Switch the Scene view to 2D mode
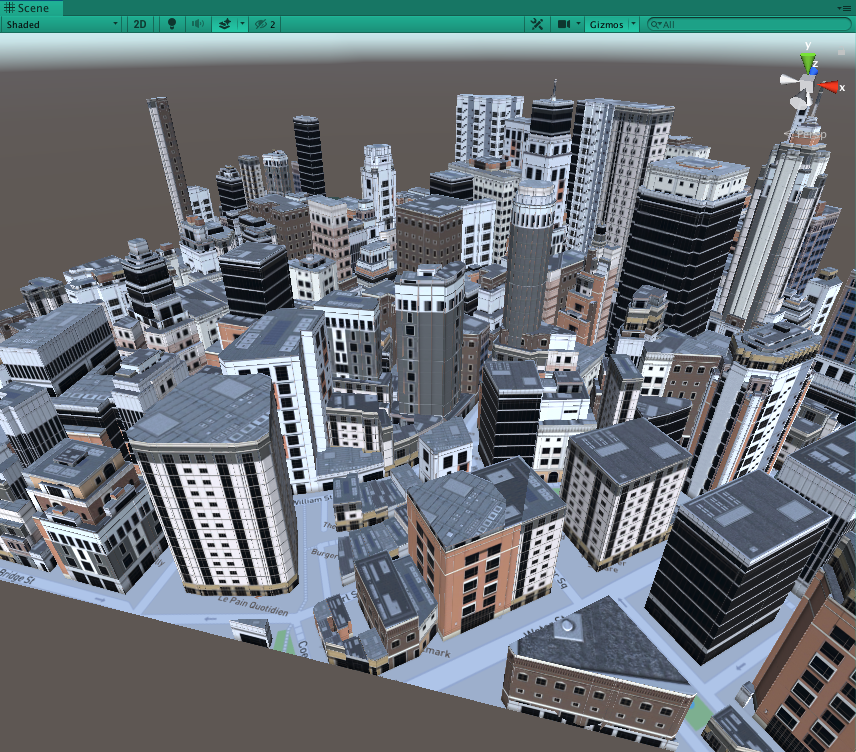Viewport: 856px width, 752px height. 139,24
